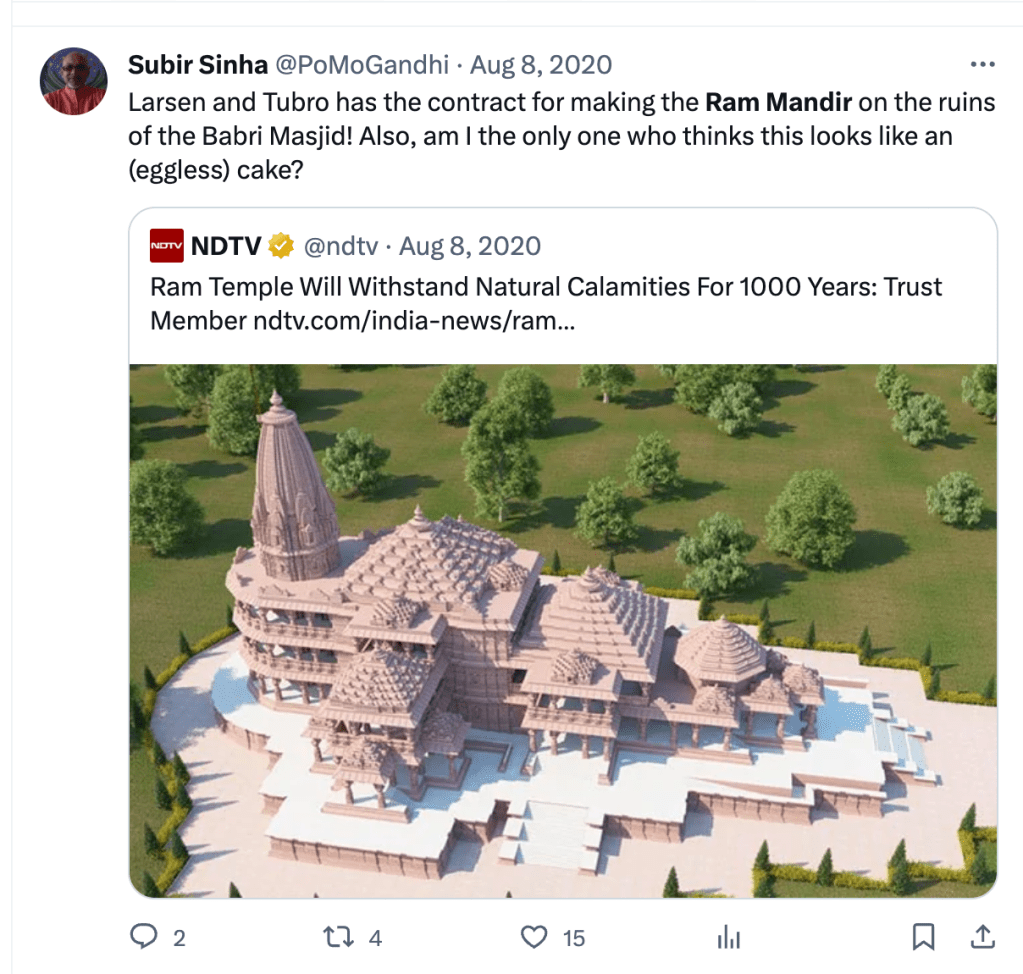Open the @PoMoGandhi handle link
Screen dimensions: 1023x974
pyautogui.click(x=361, y=65)
